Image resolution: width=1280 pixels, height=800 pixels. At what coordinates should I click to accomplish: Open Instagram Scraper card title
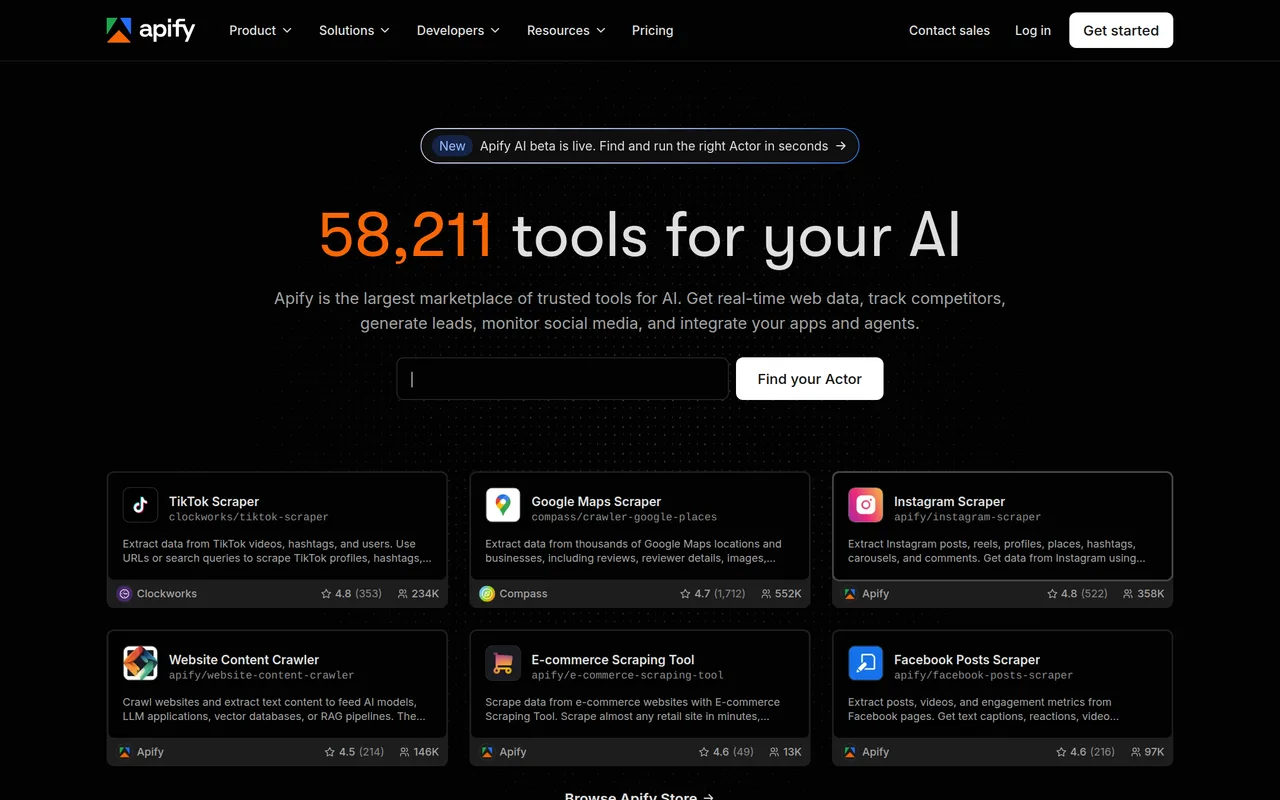tap(949, 501)
